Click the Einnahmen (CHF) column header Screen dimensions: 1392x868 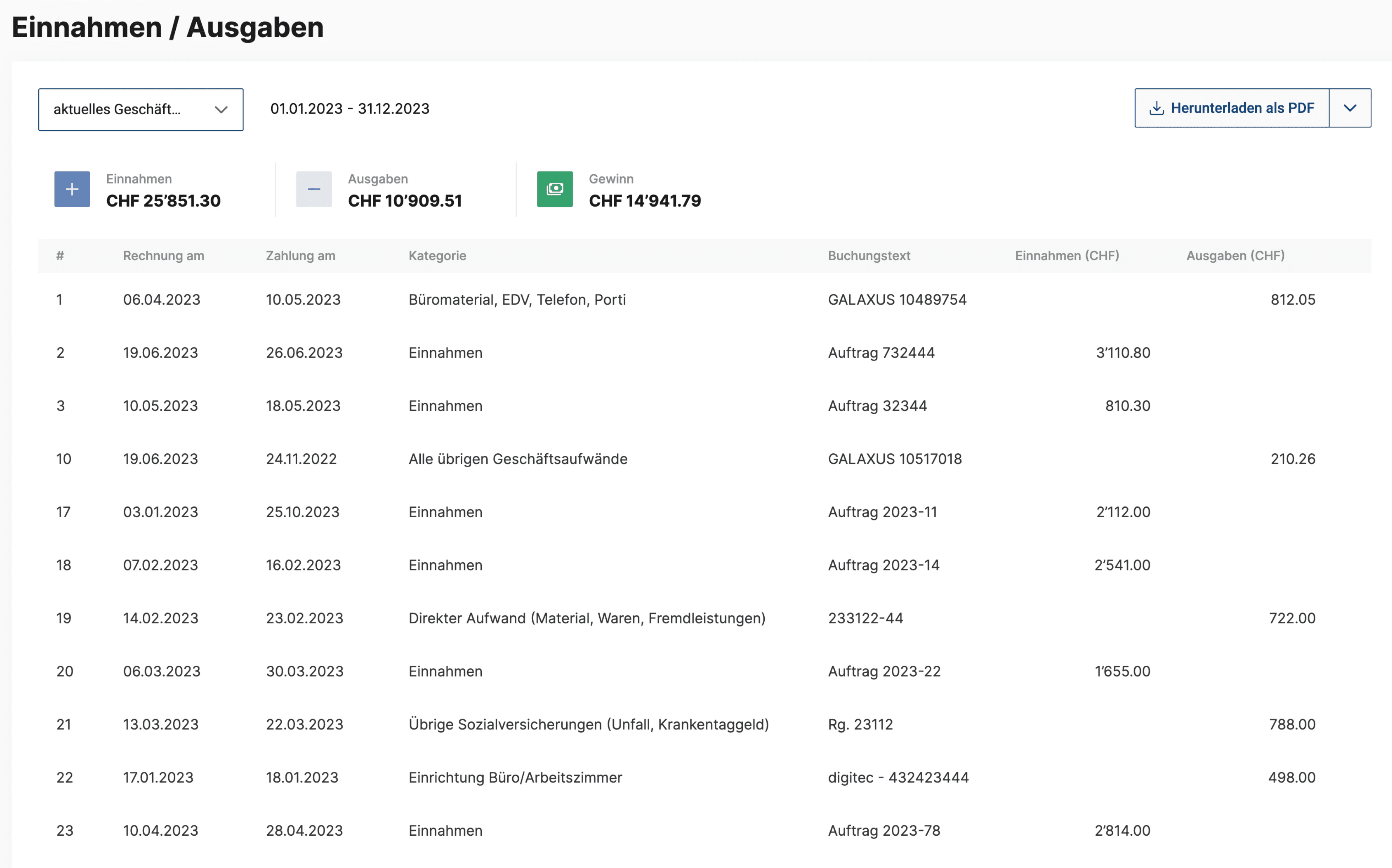coord(1066,256)
